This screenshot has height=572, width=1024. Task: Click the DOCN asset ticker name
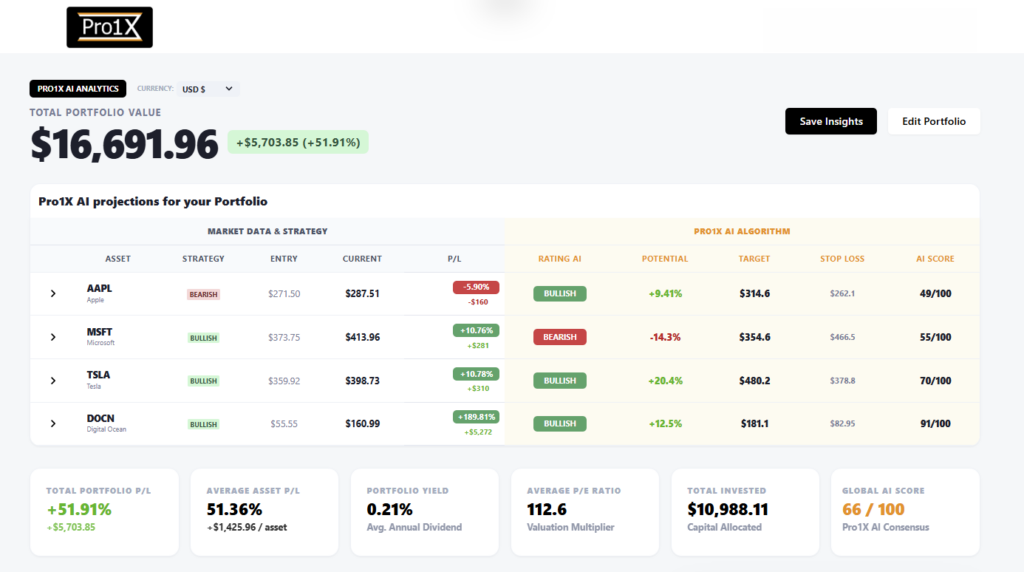click(x=101, y=419)
